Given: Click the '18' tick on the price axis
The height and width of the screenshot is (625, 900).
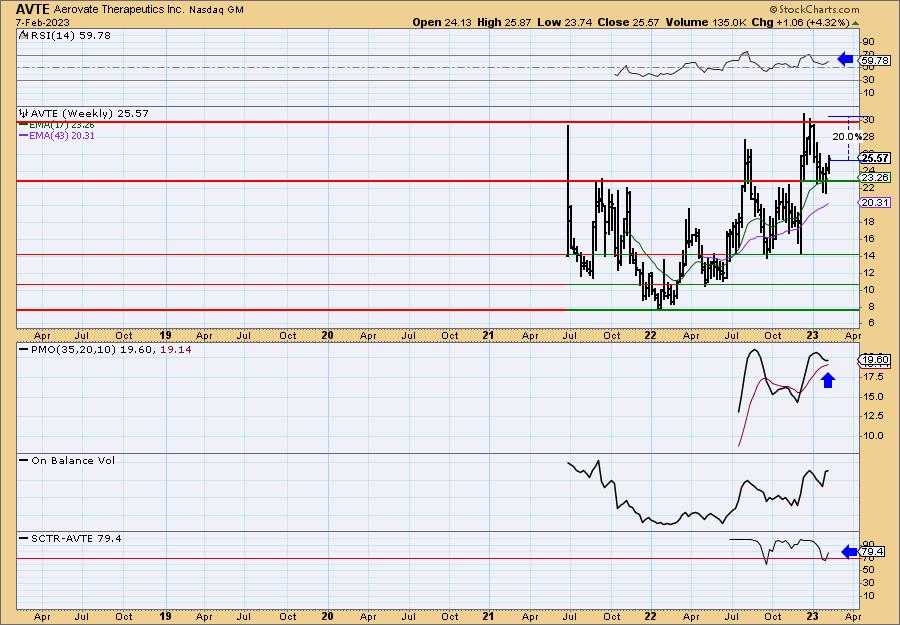Looking at the screenshot, I should pos(868,222).
